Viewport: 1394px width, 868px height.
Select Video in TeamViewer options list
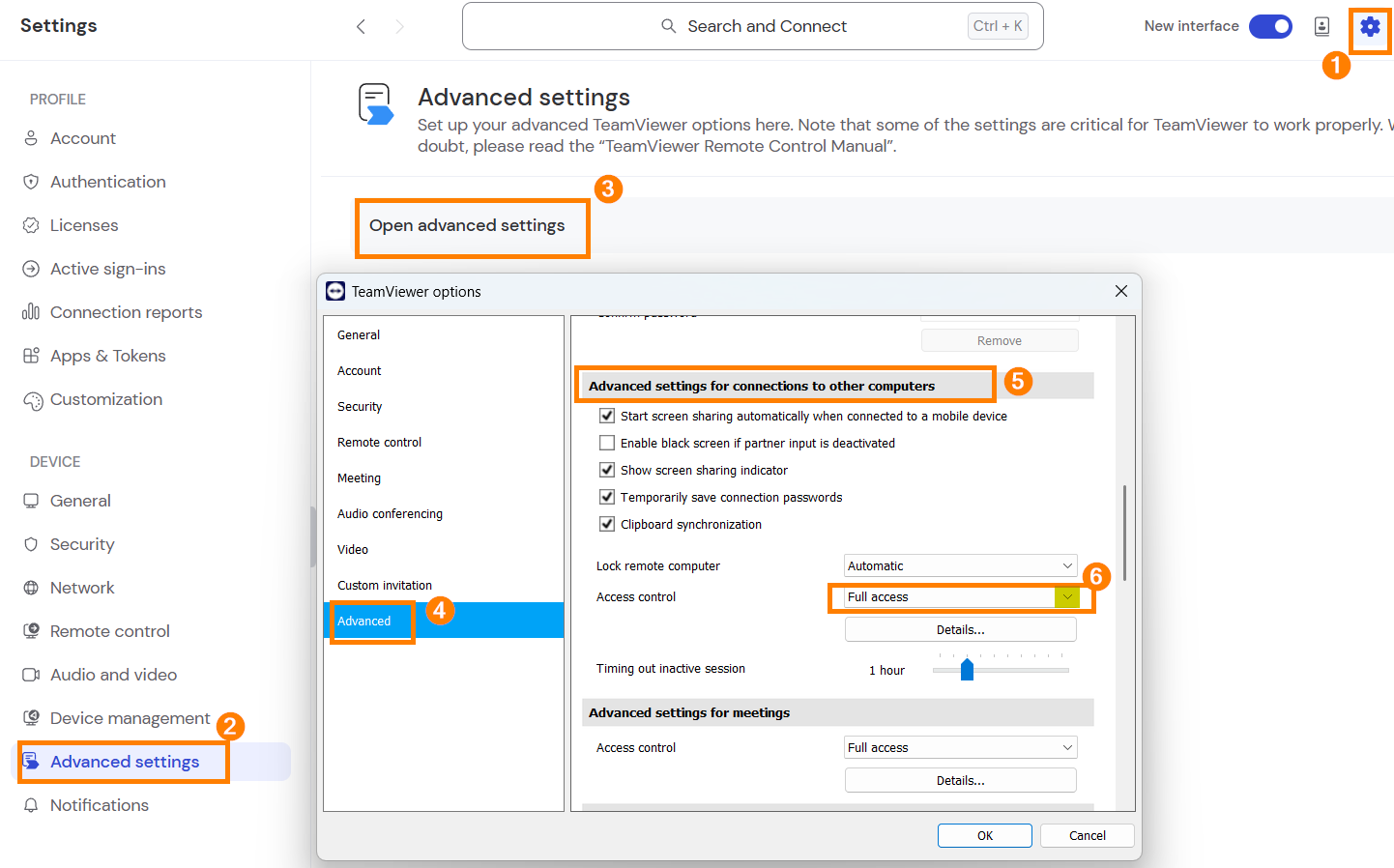coord(444,549)
